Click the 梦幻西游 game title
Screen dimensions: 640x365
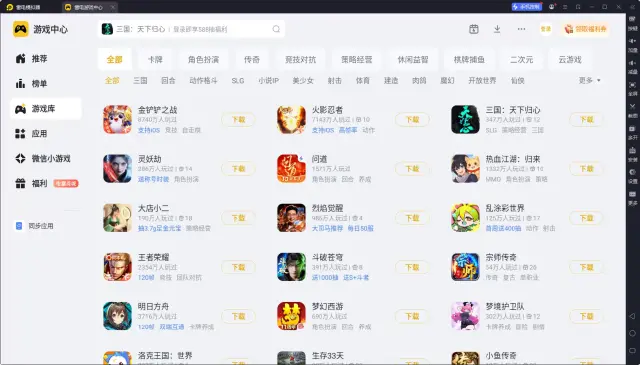click(327, 306)
